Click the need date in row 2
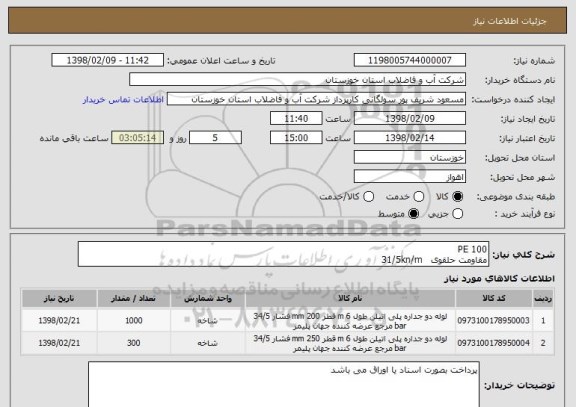The image size is (576, 407). pos(59,343)
